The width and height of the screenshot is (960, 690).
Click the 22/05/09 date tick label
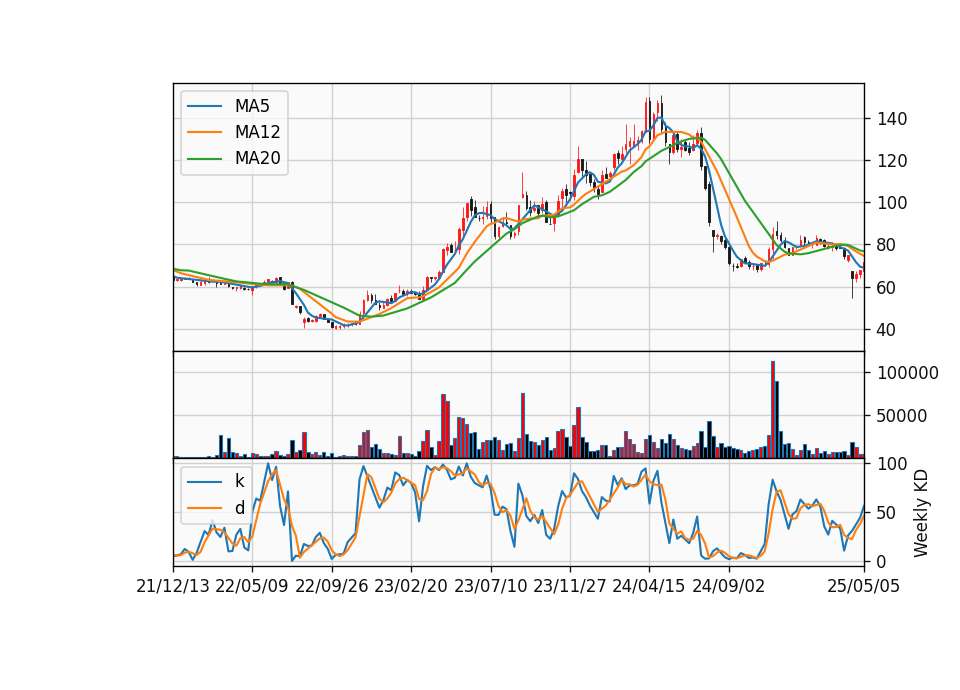[x=252, y=587]
